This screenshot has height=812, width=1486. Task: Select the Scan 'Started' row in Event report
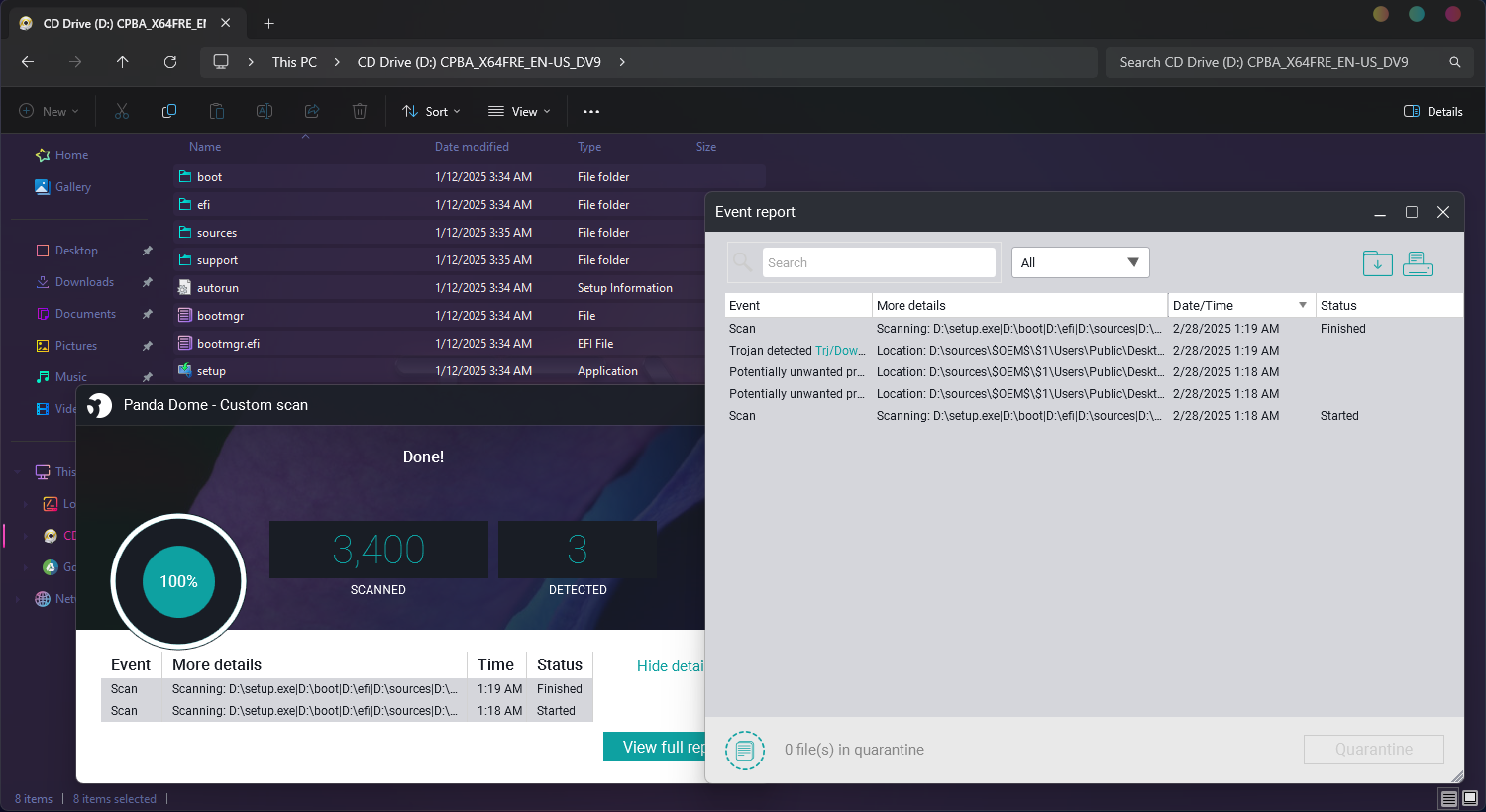click(x=1094, y=416)
